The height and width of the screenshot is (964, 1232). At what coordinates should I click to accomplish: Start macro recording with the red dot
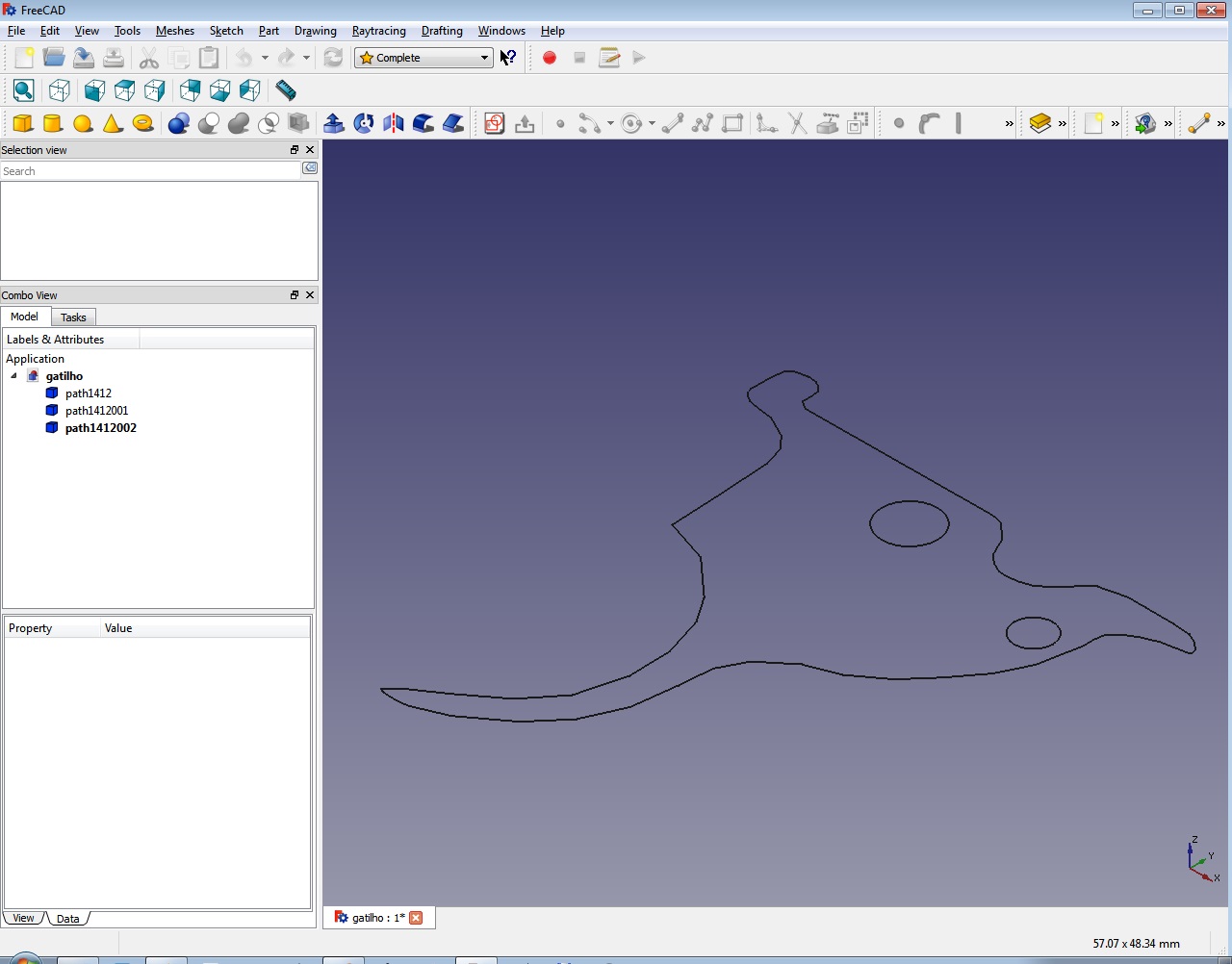[x=550, y=58]
